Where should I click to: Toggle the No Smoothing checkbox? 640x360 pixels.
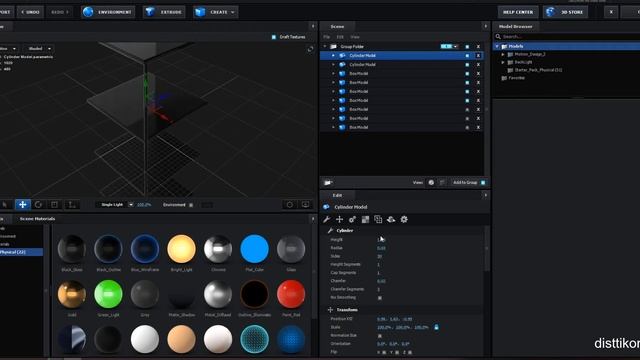[380, 298]
